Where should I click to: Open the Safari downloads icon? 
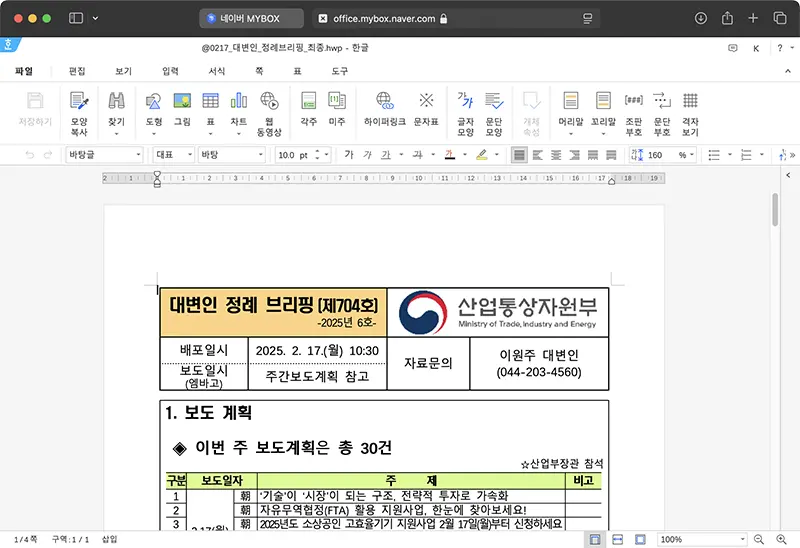(x=701, y=18)
